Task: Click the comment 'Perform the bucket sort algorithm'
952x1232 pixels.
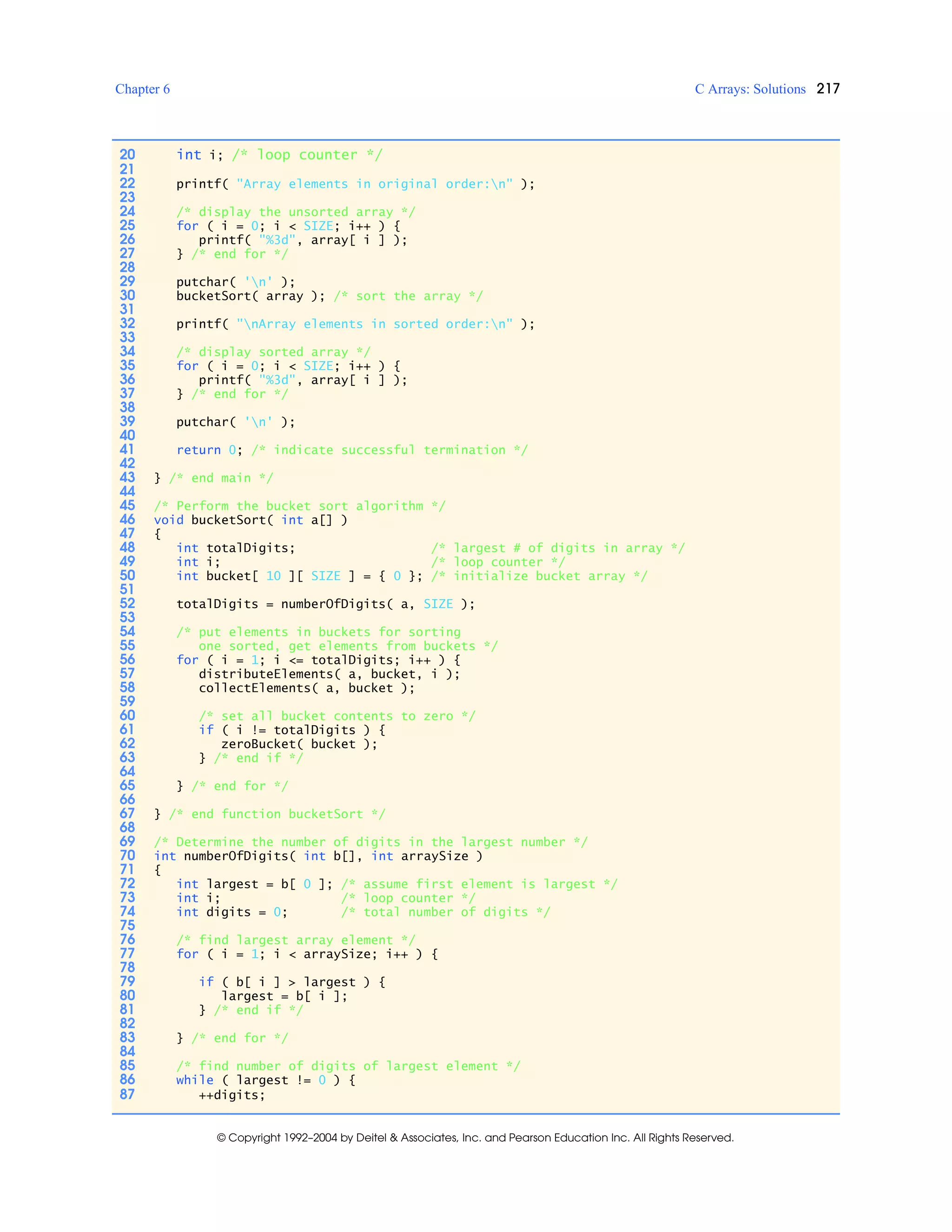Action: click(x=299, y=506)
